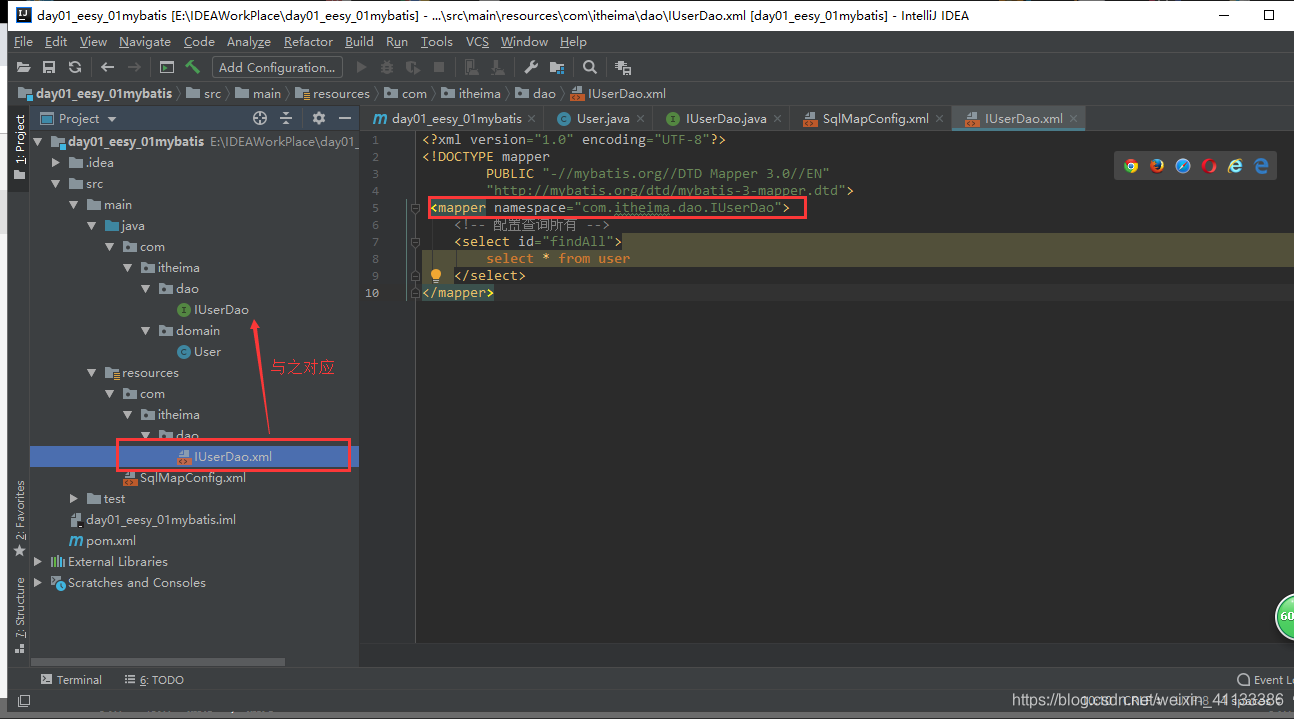Click the Run with Coverage toolbar icon
This screenshot has width=1294, height=719.
[x=412, y=67]
